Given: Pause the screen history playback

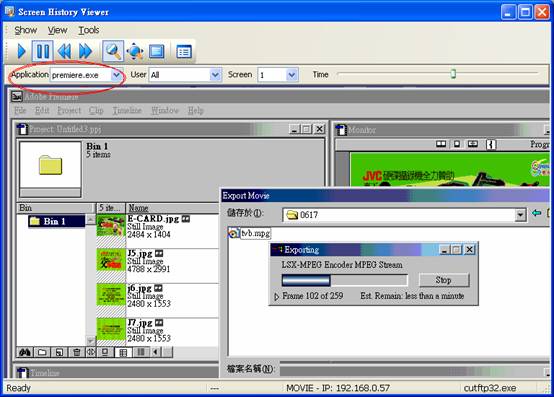Looking at the screenshot, I should point(43,52).
